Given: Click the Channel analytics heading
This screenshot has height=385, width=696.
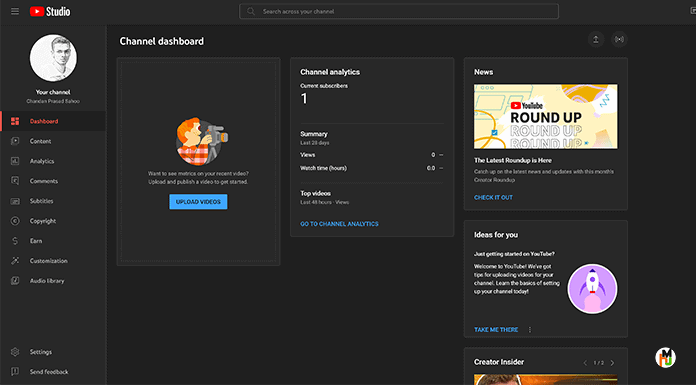Looking at the screenshot, I should 330,72.
